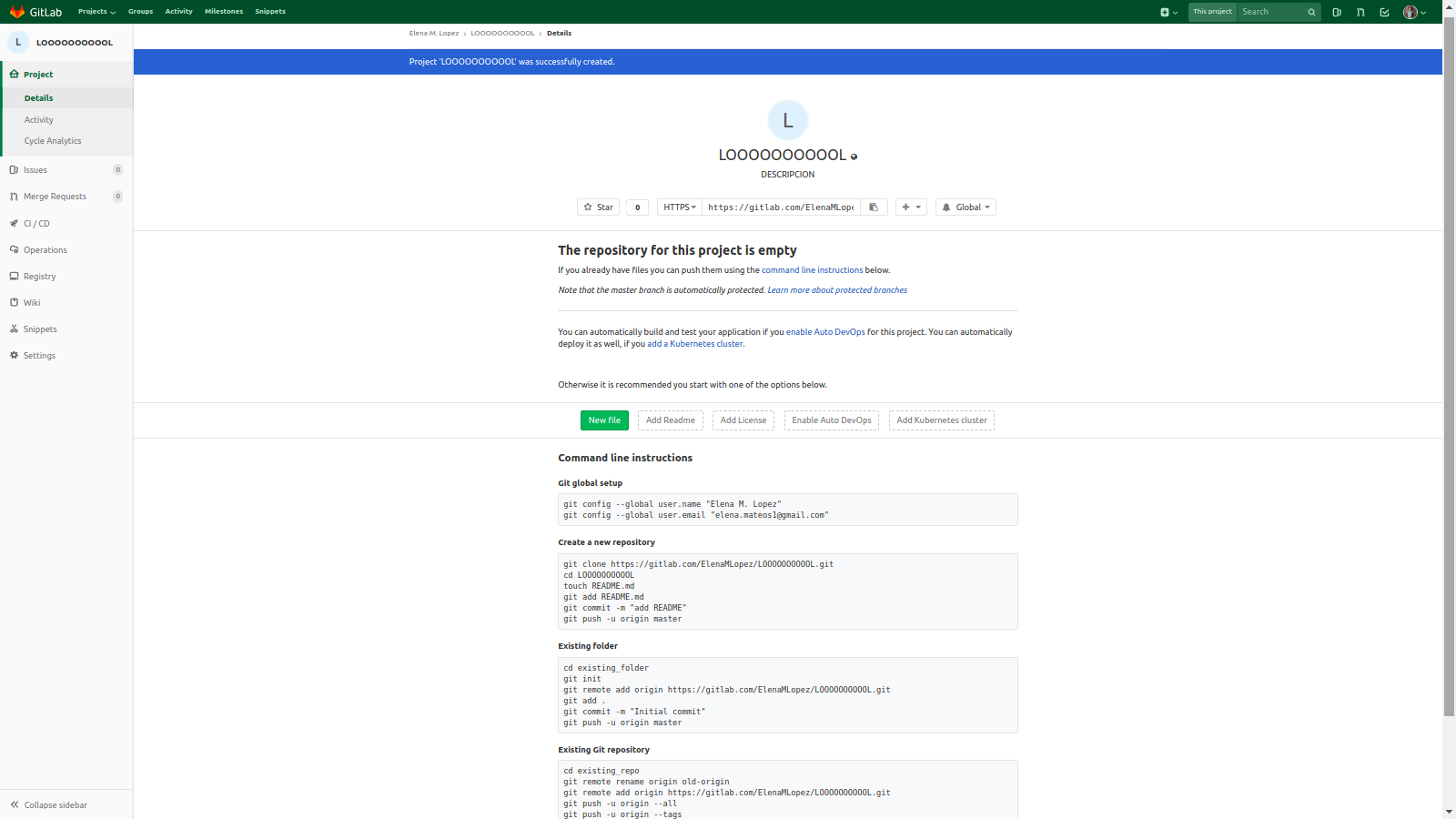Click the project created success banner

click(x=788, y=62)
